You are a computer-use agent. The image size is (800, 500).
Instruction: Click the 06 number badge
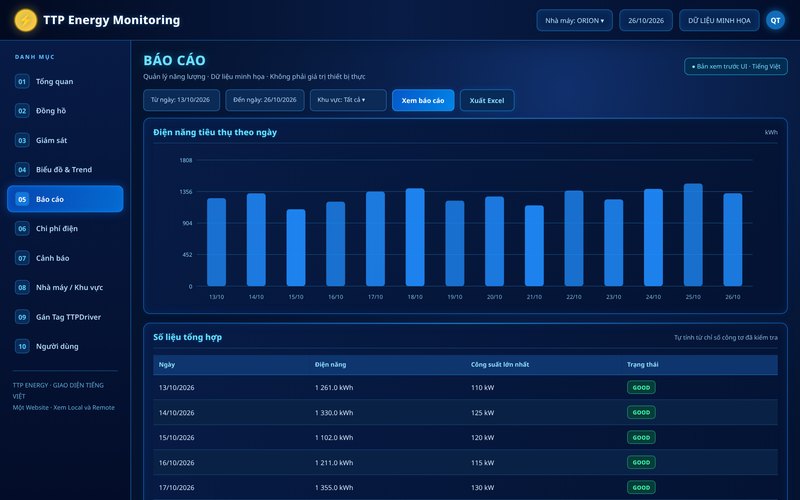[22, 229]
